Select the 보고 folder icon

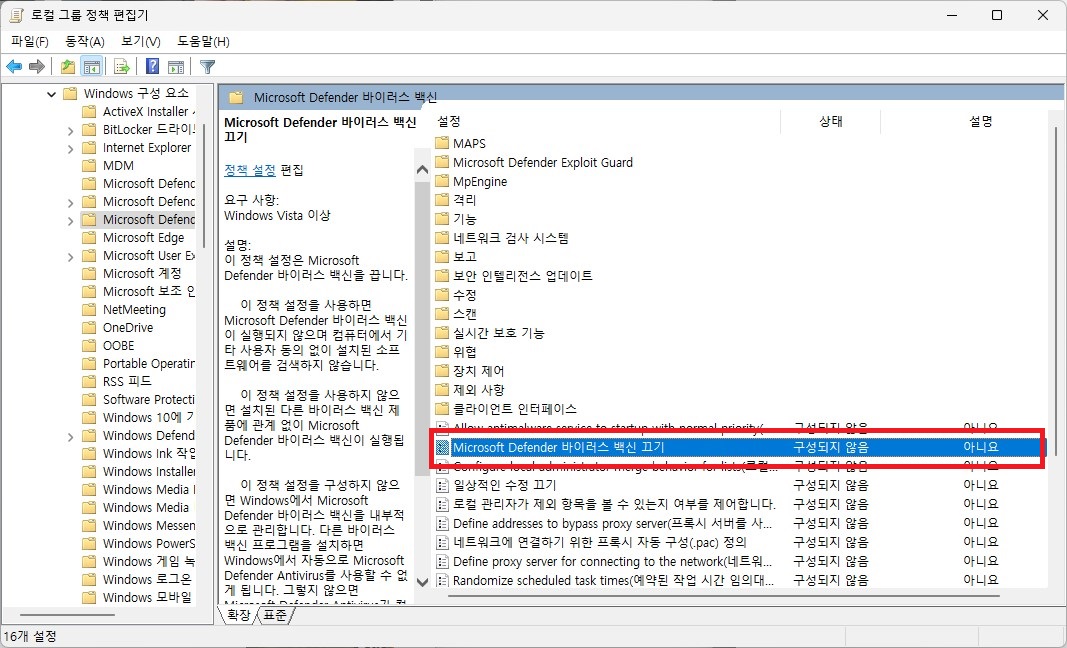point(442,257)
